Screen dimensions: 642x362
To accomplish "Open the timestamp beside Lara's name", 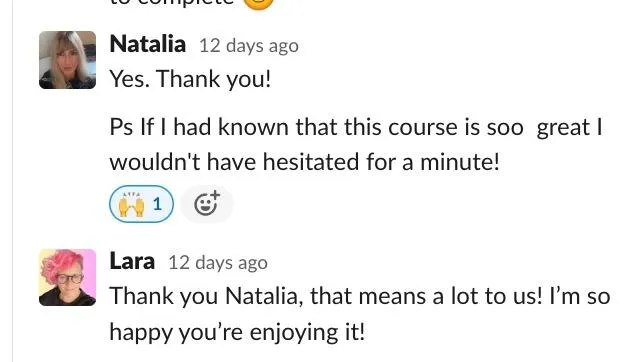I will [218, 262].
